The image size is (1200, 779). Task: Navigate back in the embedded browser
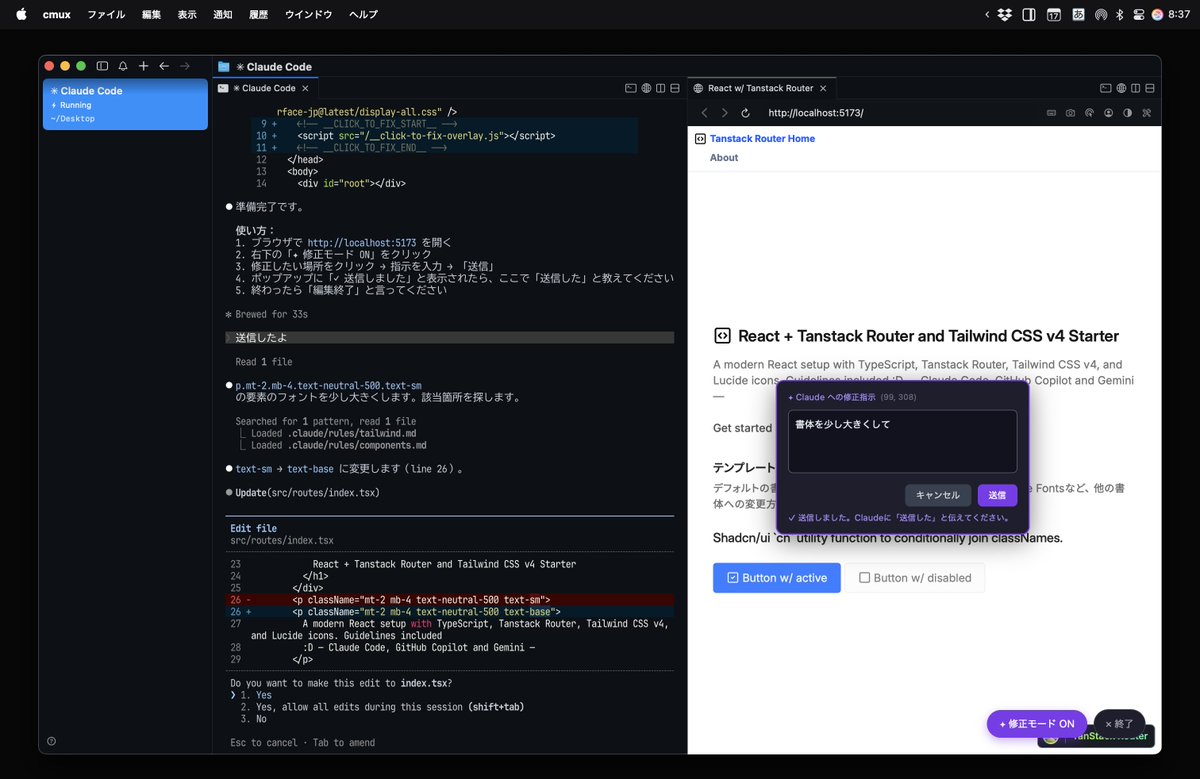pyautogui.click(x=704, y=113)
